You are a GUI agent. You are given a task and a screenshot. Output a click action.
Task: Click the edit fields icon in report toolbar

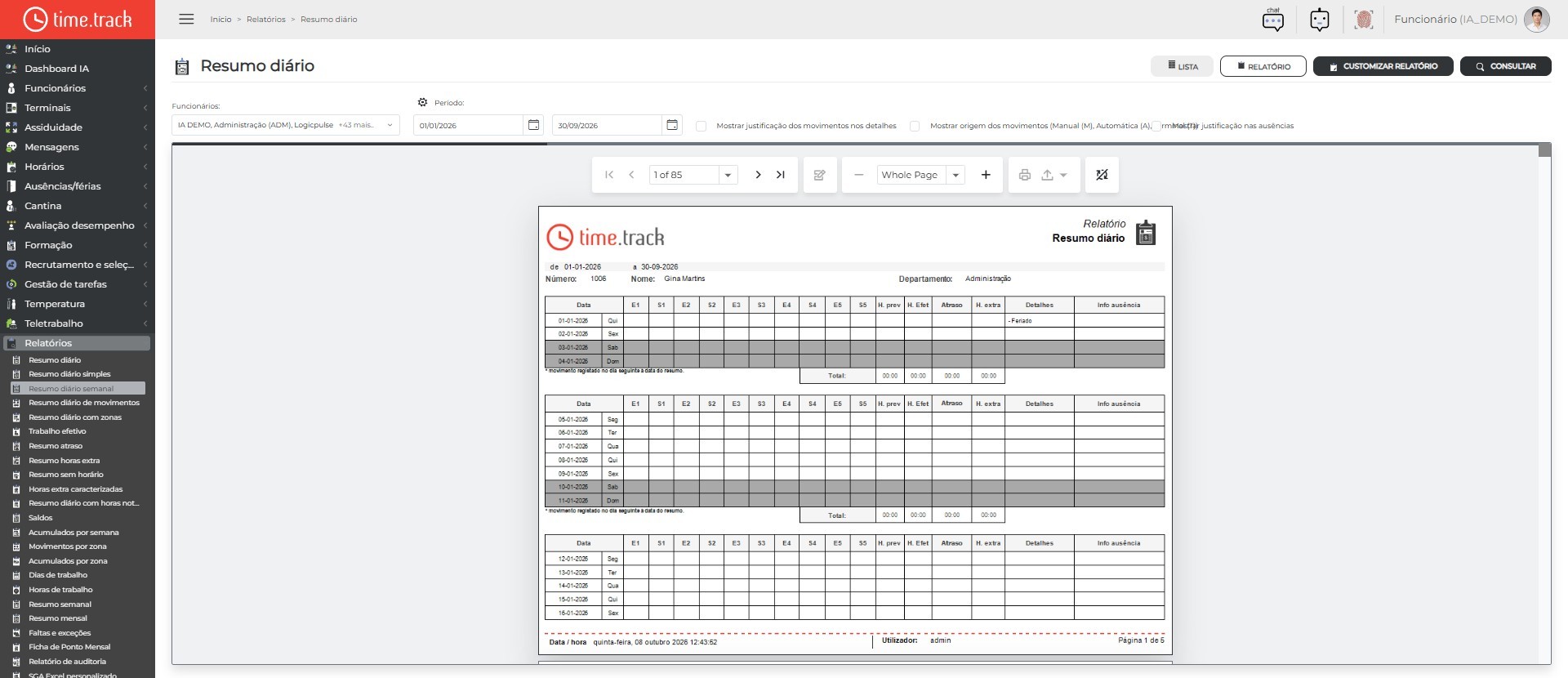[820, 175]
